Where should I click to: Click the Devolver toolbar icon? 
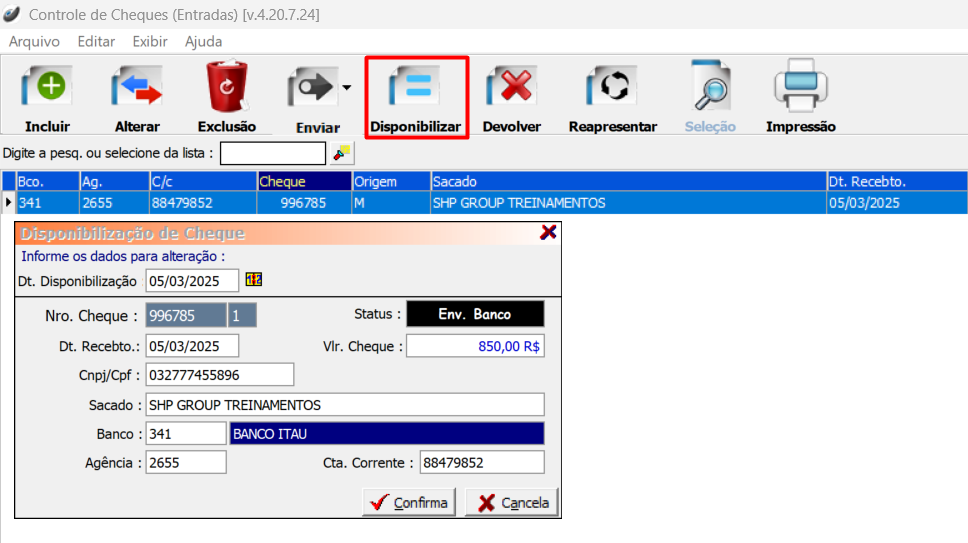(511, 88)
